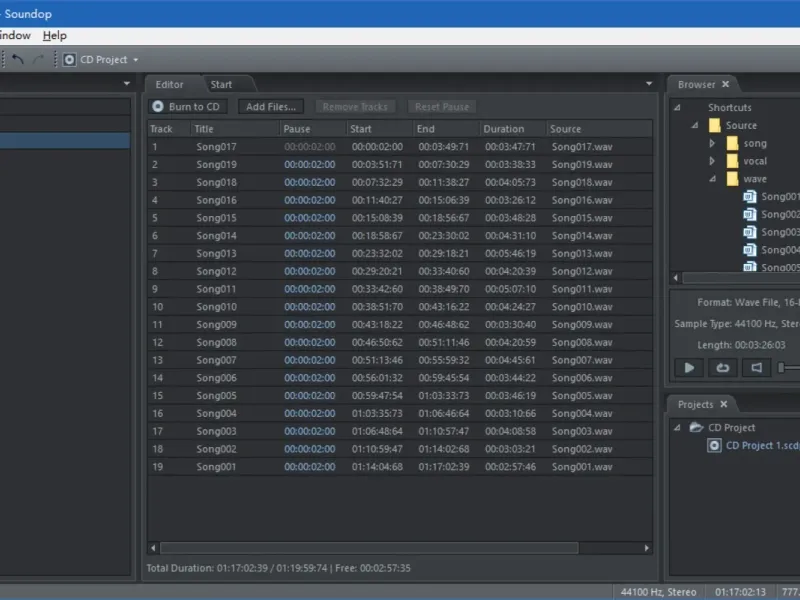
Task: Click Song016.wav in the Source column
Action: click(x=582, y=200)
